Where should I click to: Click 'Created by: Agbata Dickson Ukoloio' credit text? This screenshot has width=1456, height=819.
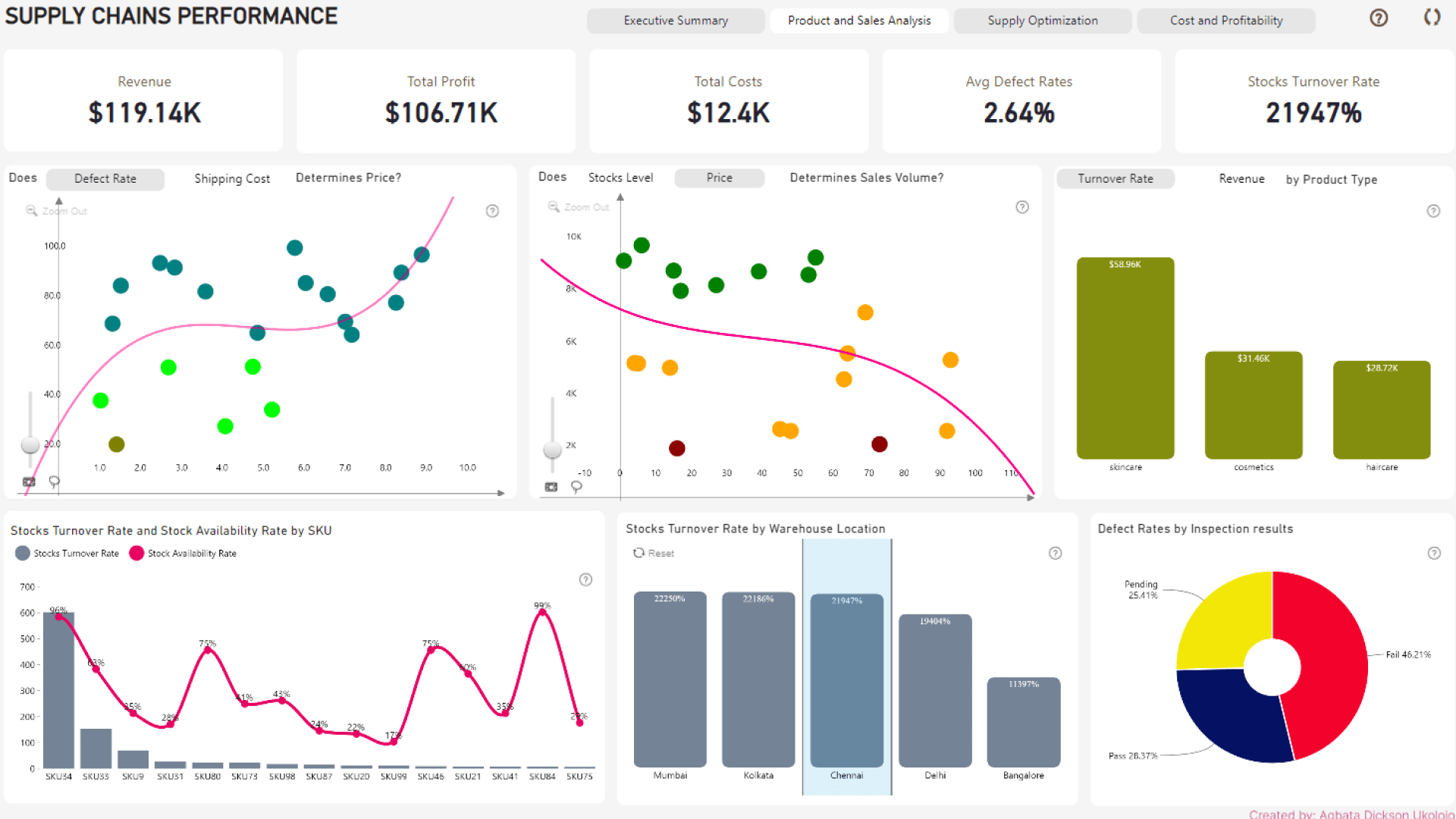[1351, 814]
